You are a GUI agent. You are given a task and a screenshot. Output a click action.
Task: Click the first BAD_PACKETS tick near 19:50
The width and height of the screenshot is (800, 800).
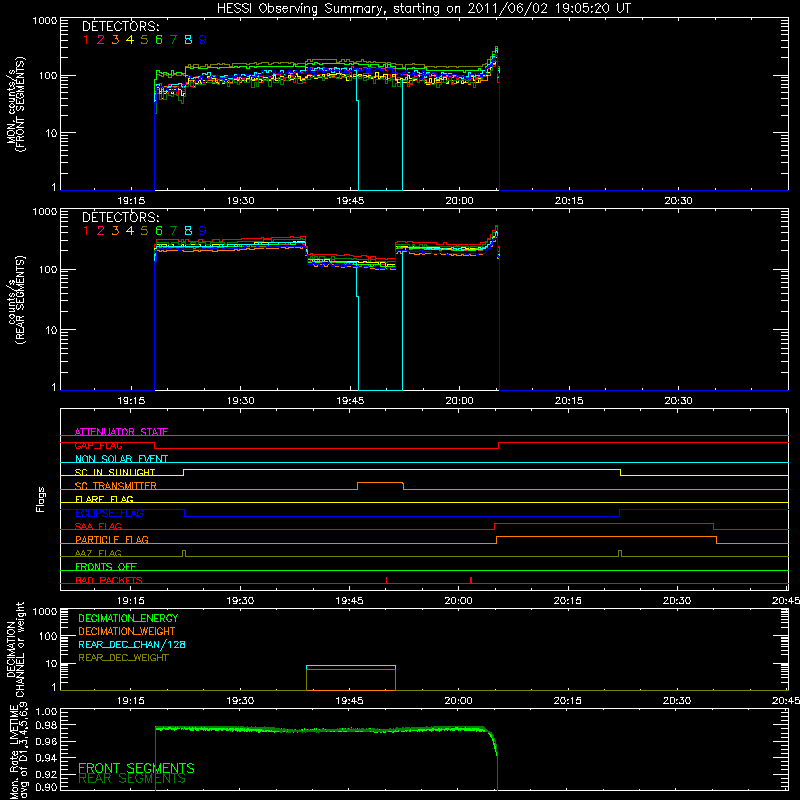click(x=386, y=580)
